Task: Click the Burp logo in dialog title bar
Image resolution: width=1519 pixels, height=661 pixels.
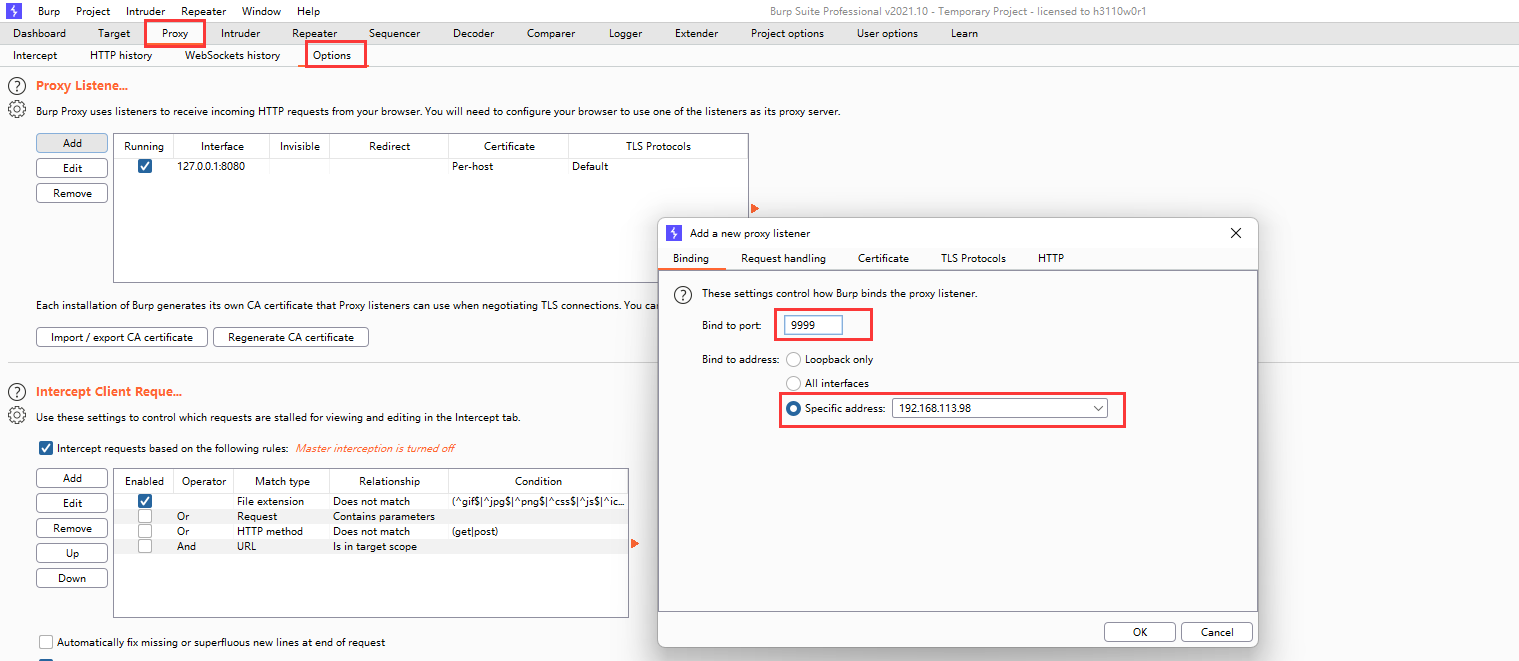Action: click(x=674, y=233)
